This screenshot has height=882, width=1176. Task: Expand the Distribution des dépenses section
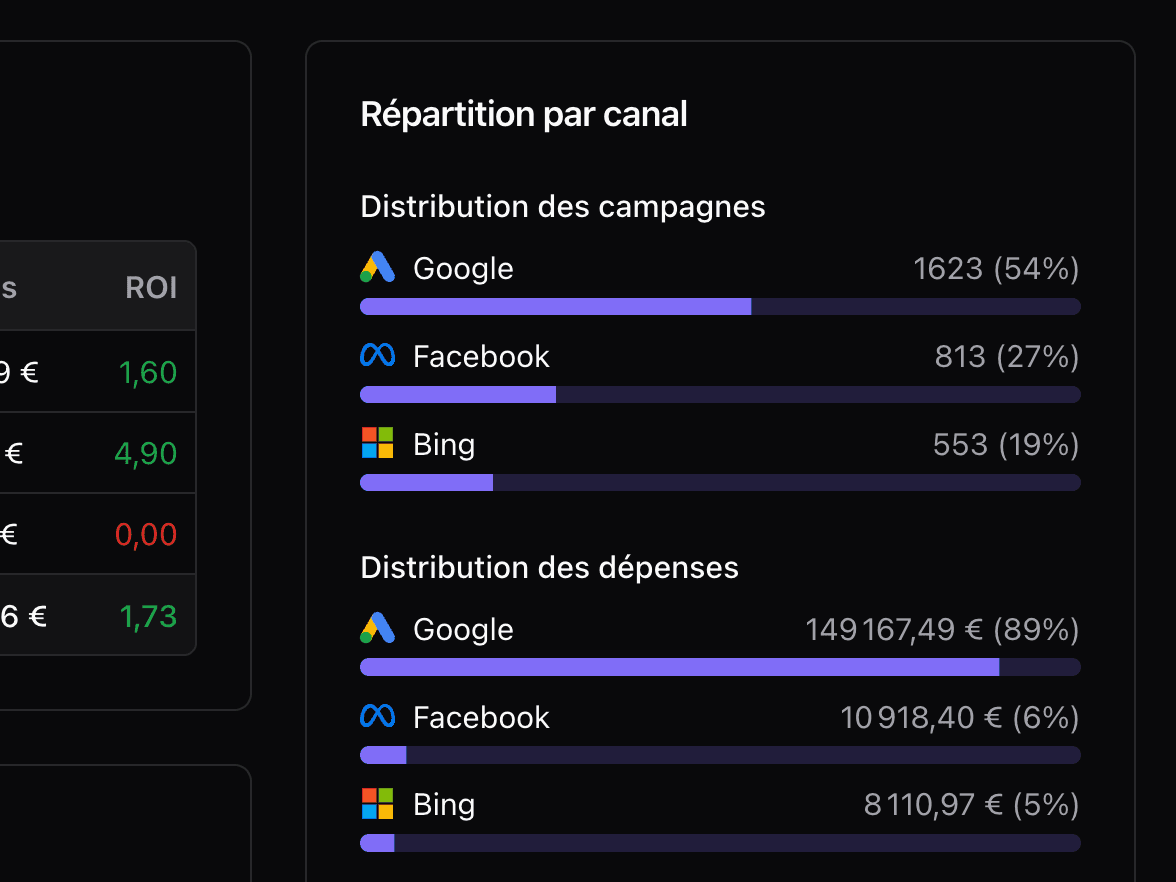(x=549, y=566)
